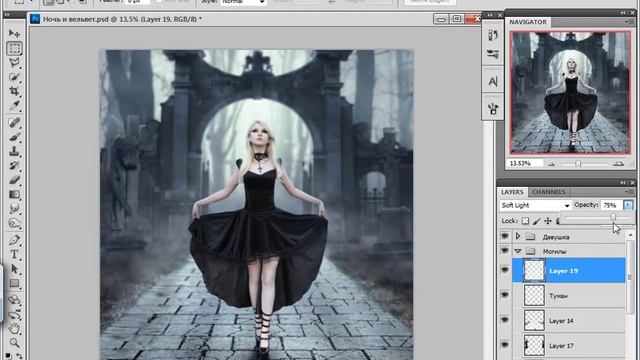
Task: Select the Quick Selection tool
Action: coord(14,77)
